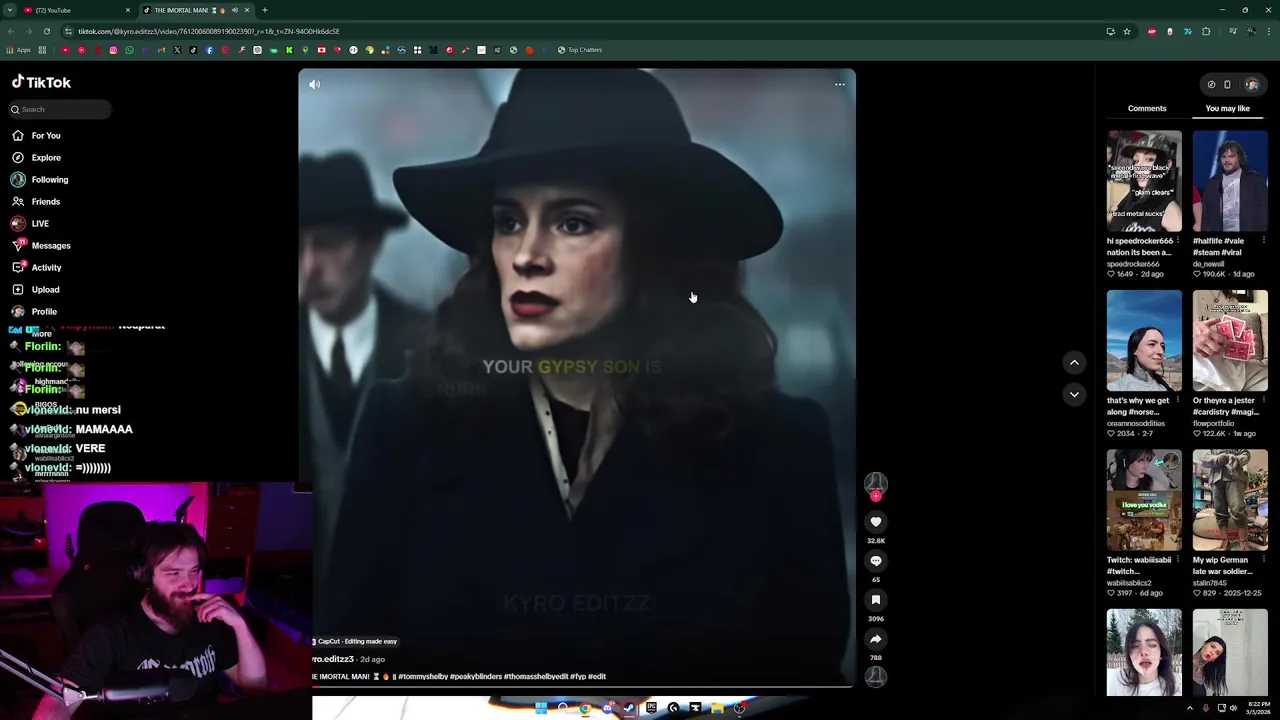Image resolution: width=1280 pixels, height=720 pixels.
Task: Open the Apps bookmarks shortcut
Action: (x=19, y=50)
